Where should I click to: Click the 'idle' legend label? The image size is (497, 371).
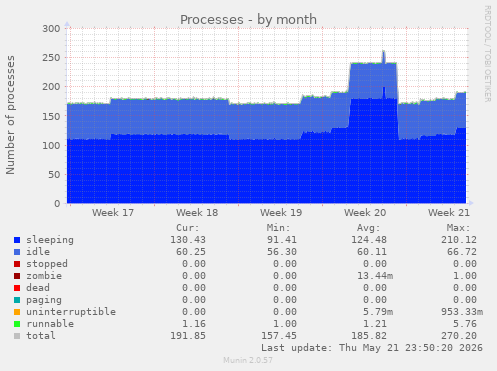pyautogui.click(x=38, y=252)
